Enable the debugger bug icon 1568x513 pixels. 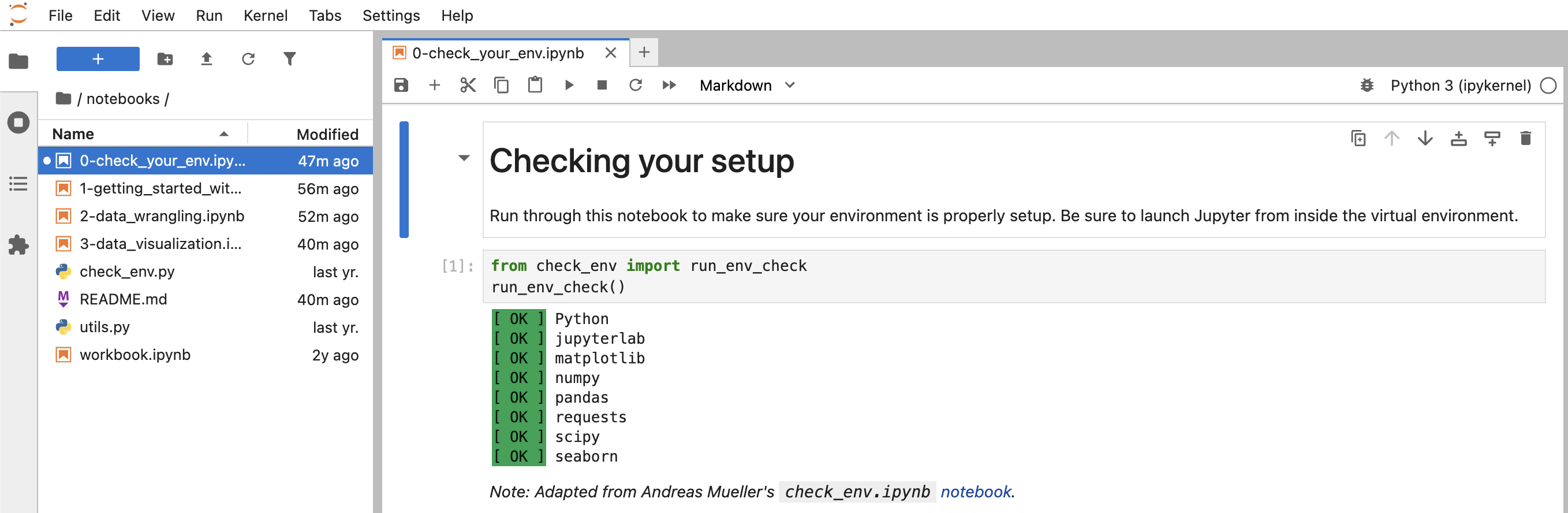(x=1367, y=85)
